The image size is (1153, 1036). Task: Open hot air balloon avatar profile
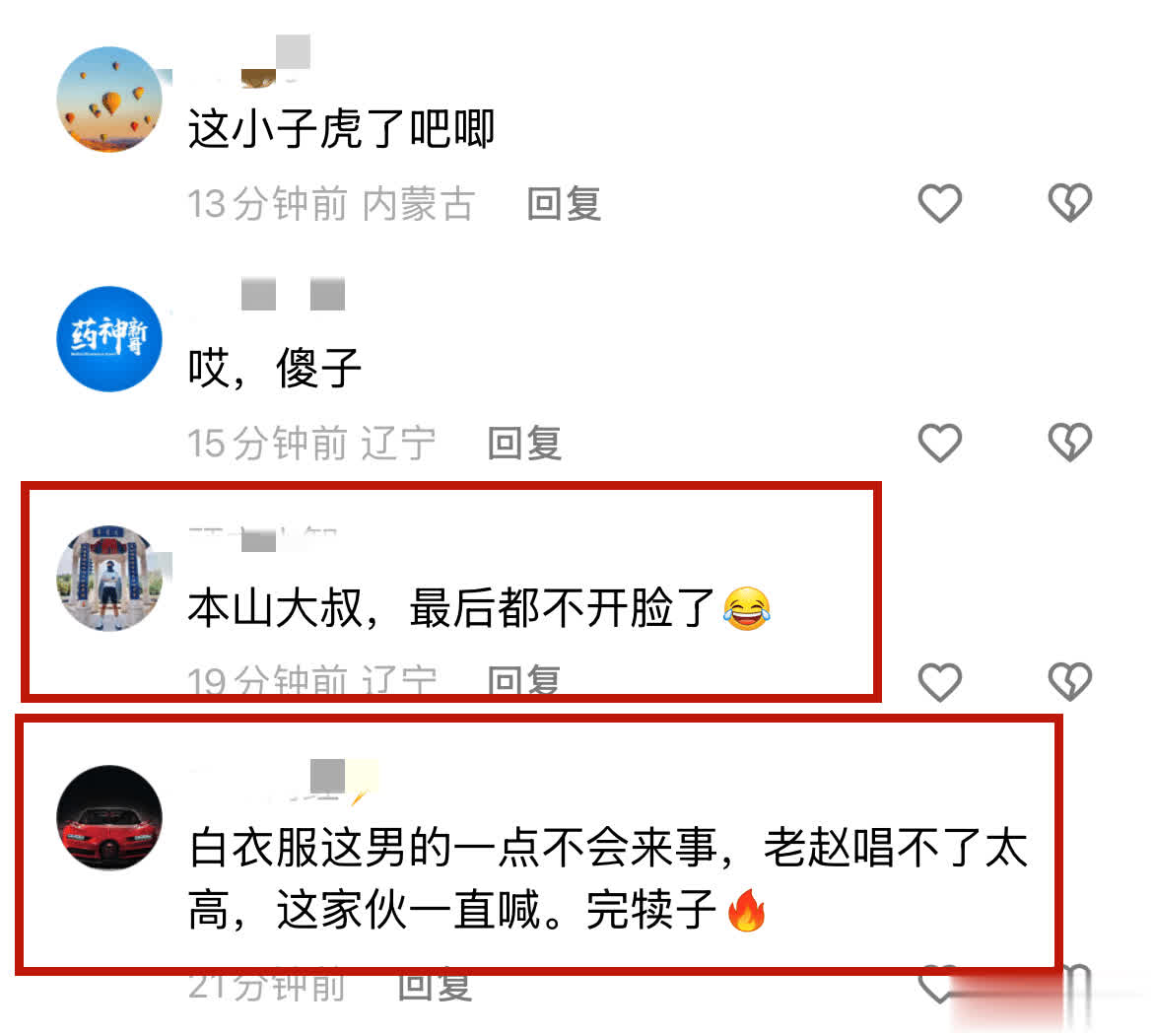(x=109, y=100)
